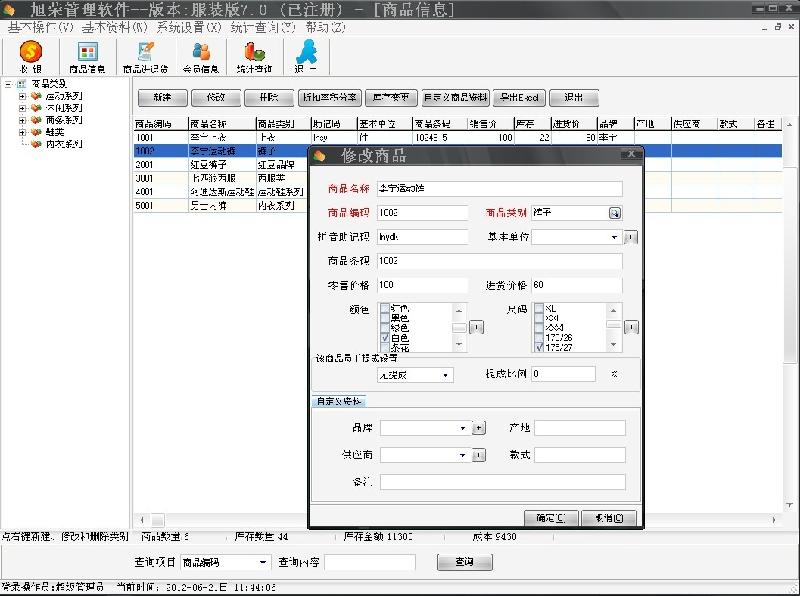Image resolution: width=800 pixels, height=596 pixels.
Task: Open the 商品类别 category dropdown
Action: click(x=614, y=213)
